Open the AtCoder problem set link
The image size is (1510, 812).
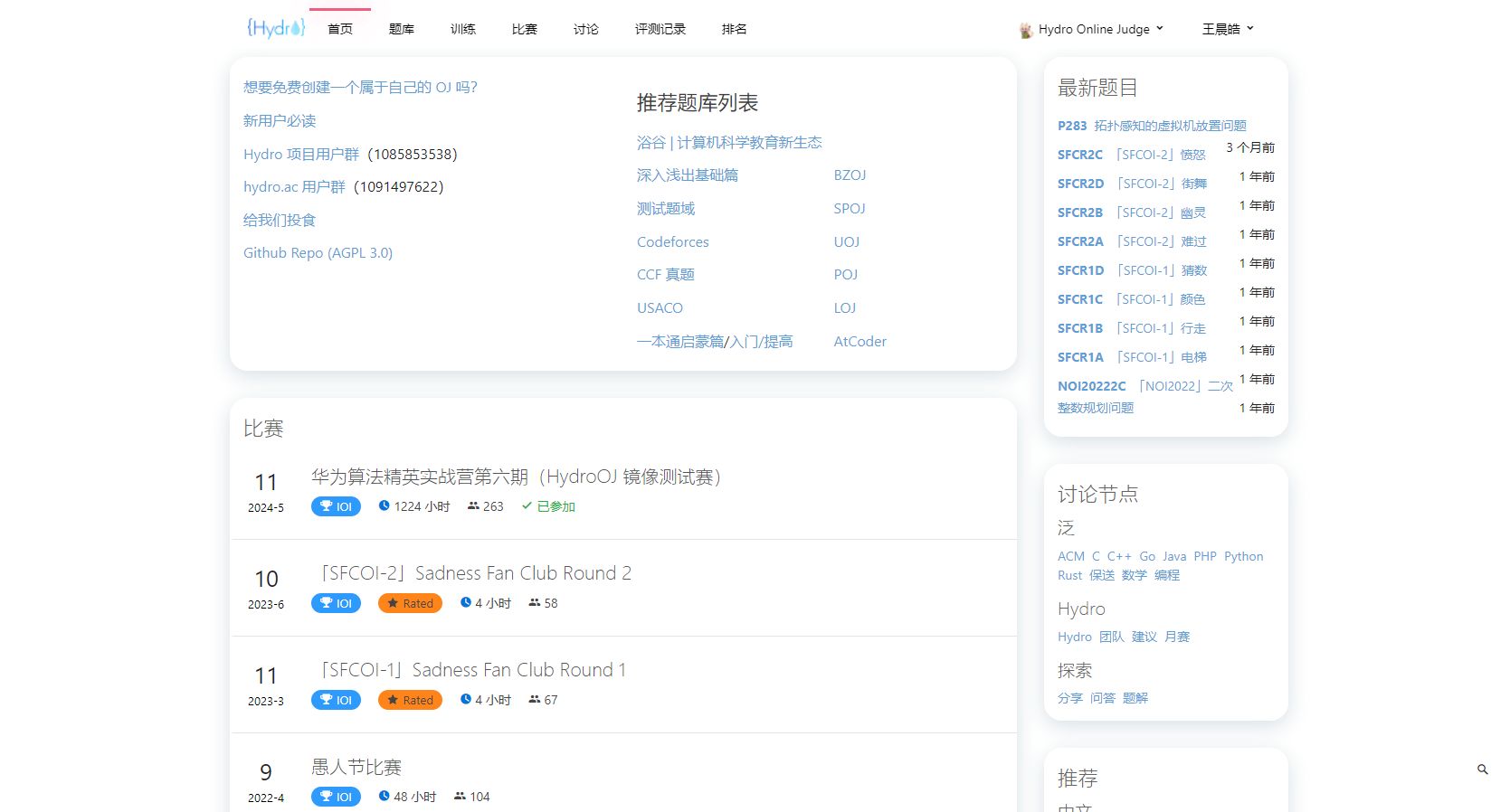[x=859, y=342]
